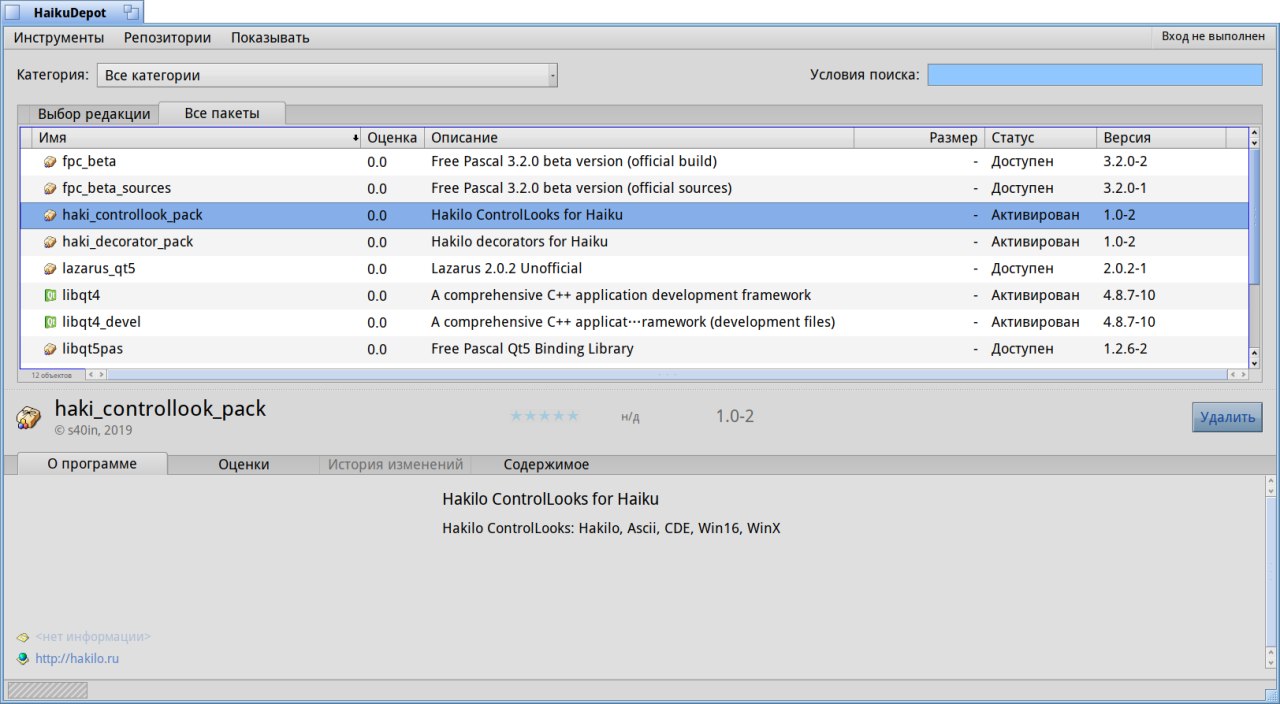Select the libqt4 row name
Image resolution: width=1280 pixels, height=704 pixels.
coord(81,296)
